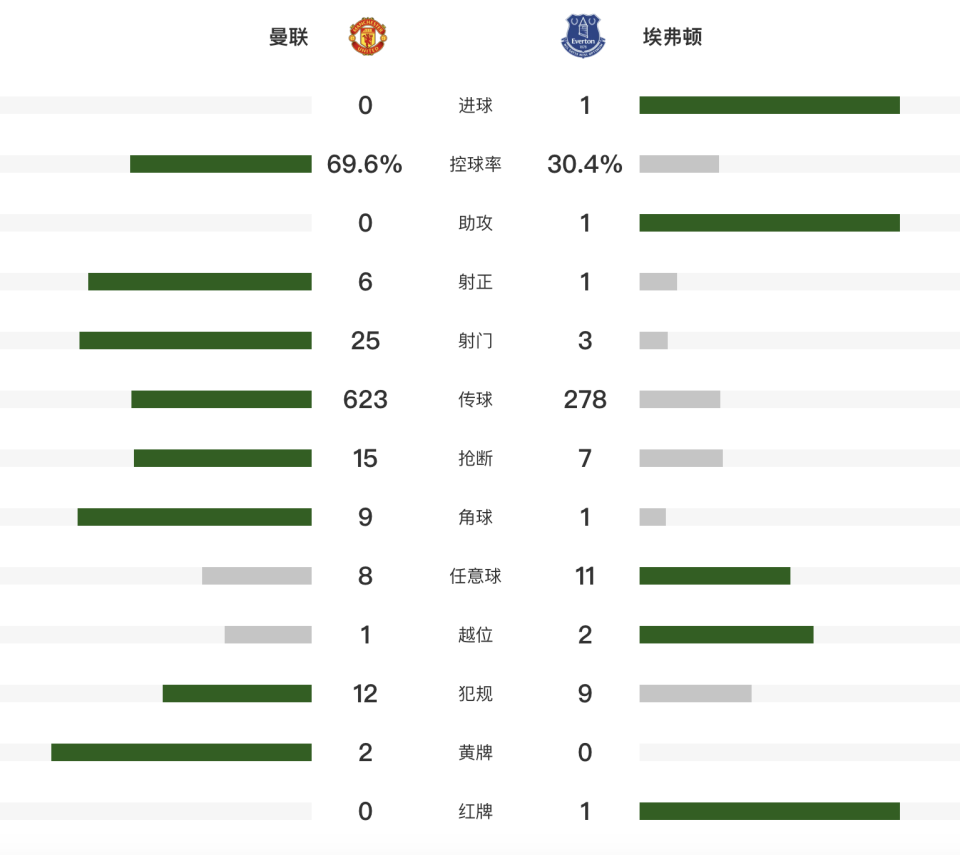
Task: Click the Manchester United club crest
Action: [x=368, y=36]
